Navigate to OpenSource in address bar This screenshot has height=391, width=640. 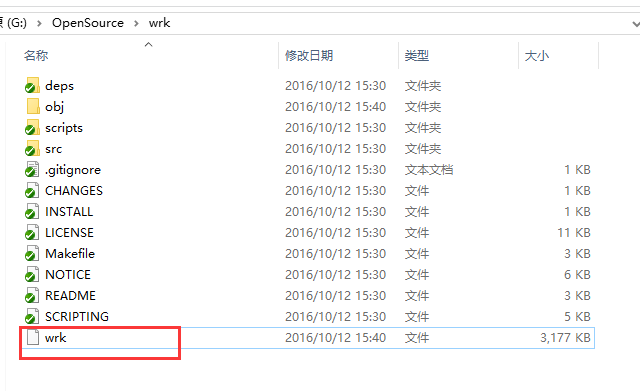[88, 23]
